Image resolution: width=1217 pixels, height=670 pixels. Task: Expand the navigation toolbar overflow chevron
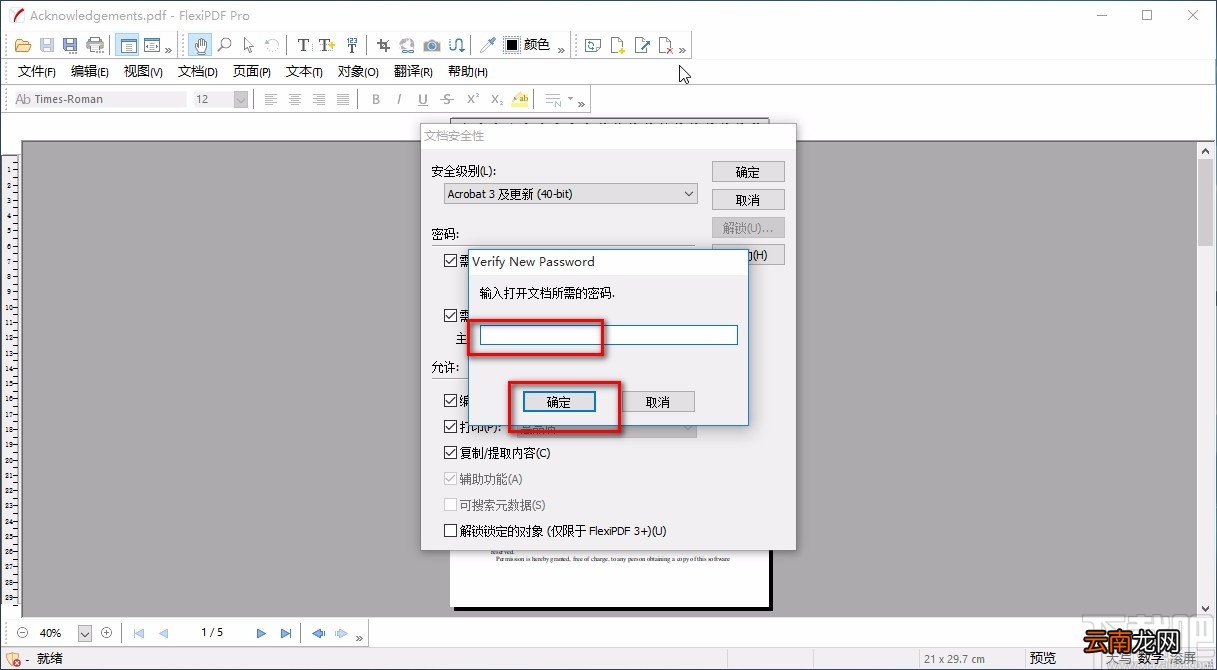tap(359, 637)
